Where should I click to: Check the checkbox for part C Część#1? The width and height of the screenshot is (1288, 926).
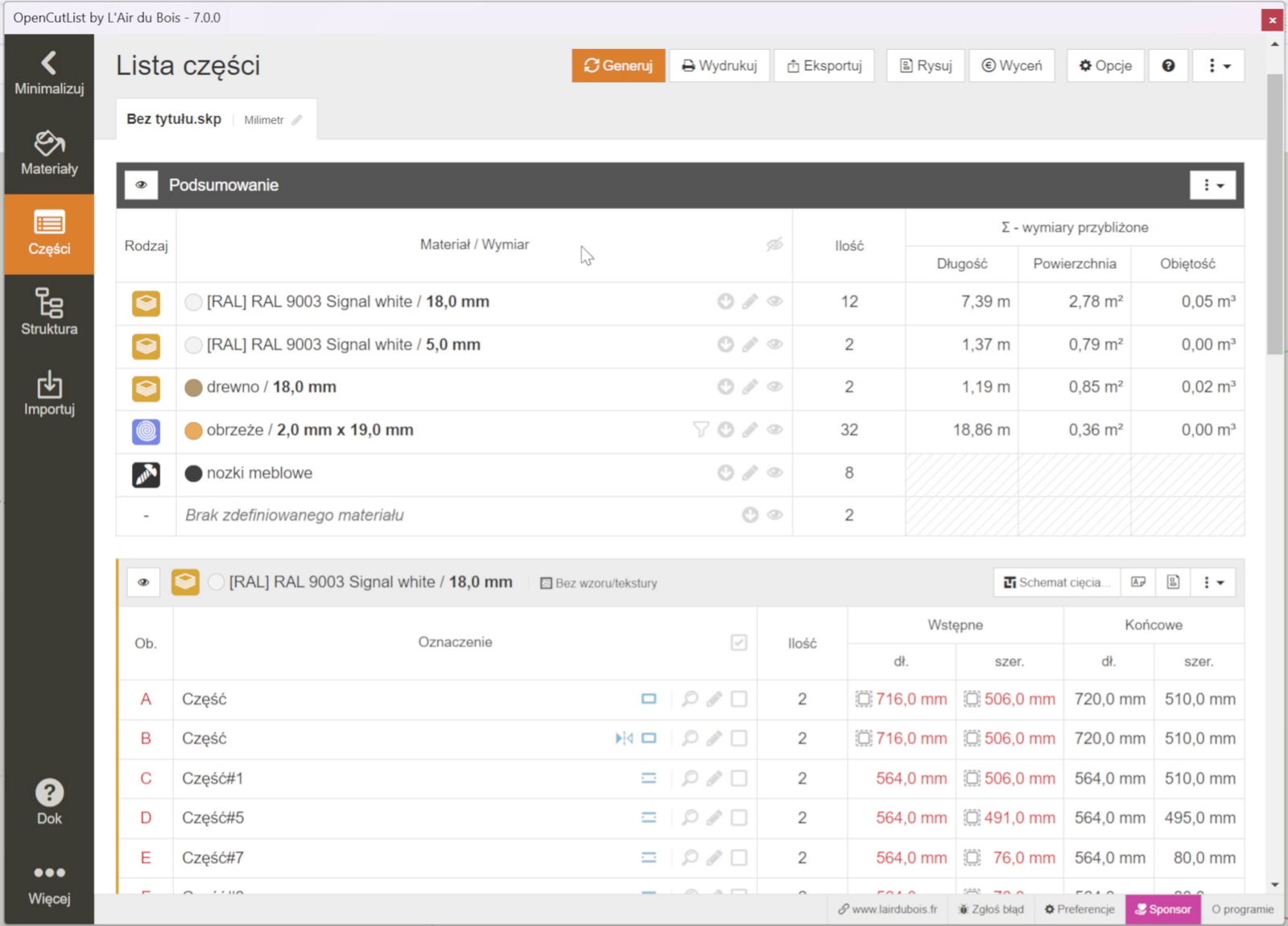click(x=739, y=779)
